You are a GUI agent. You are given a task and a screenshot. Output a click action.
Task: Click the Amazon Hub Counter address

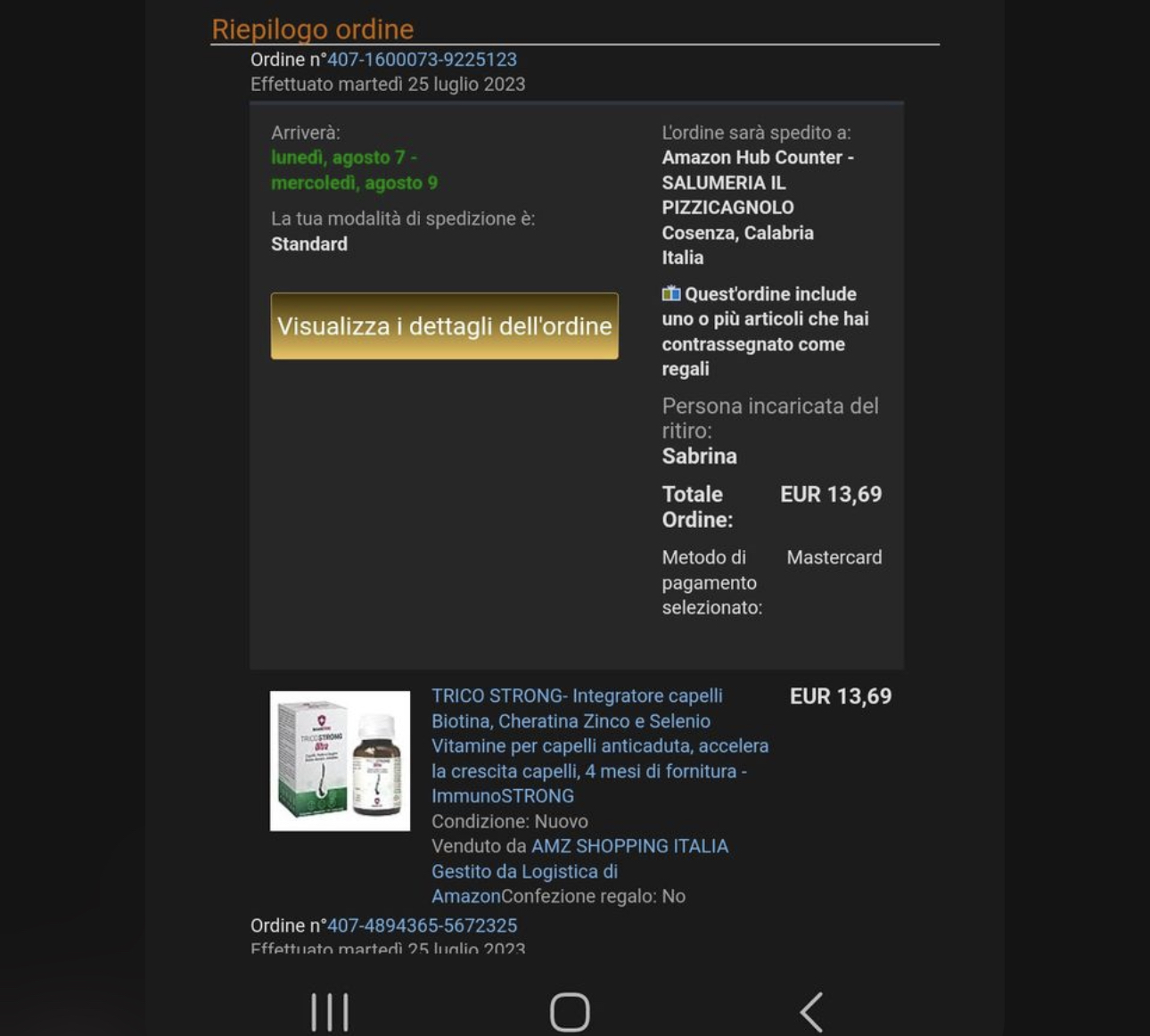(x=758, y=207)
